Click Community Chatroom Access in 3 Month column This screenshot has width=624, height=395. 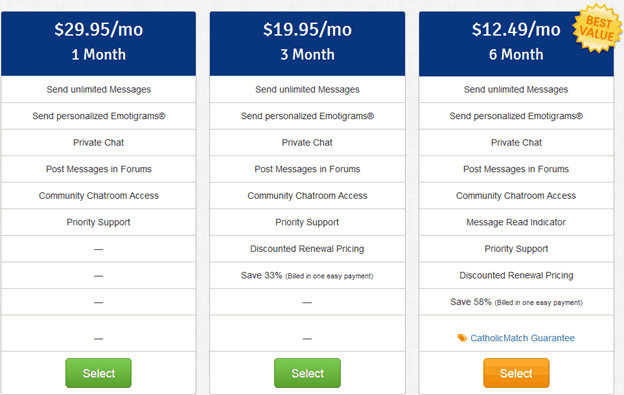(307, 195)
